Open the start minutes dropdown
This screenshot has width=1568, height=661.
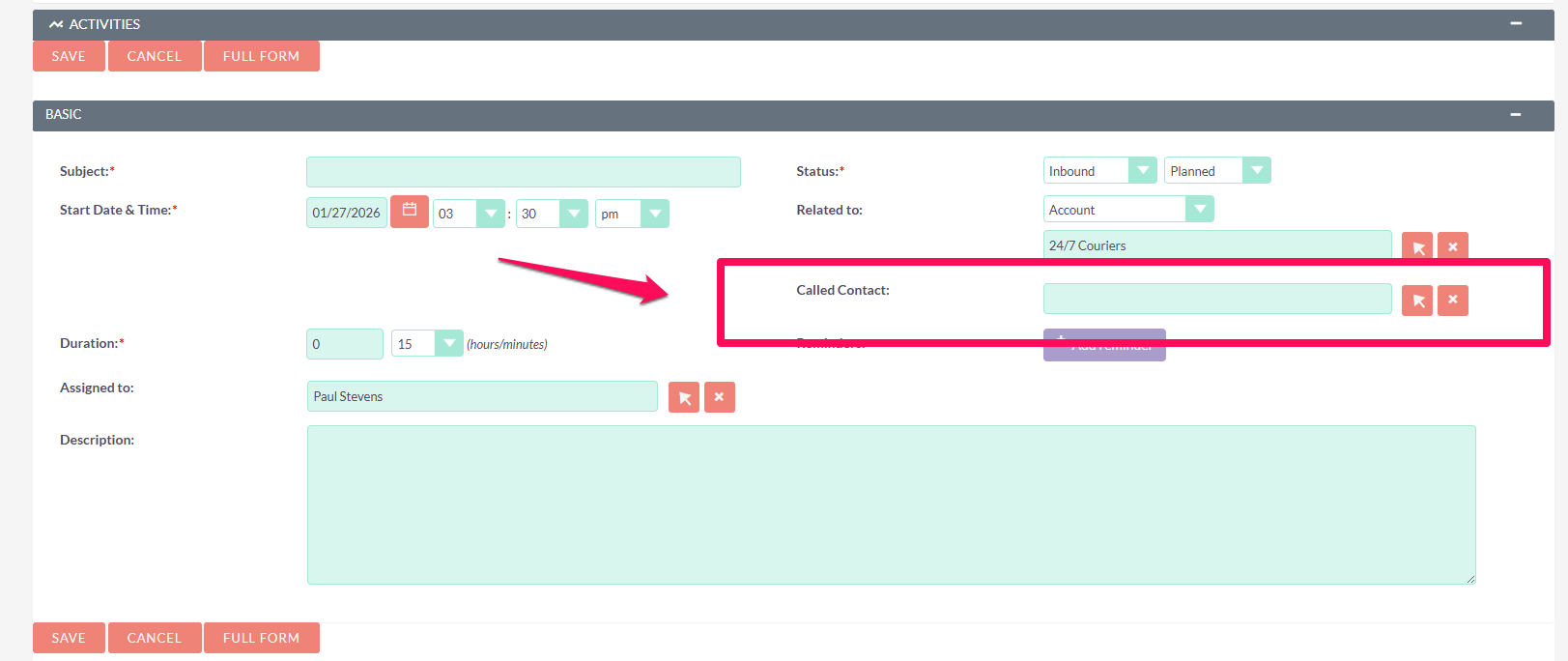pos(552,214)
